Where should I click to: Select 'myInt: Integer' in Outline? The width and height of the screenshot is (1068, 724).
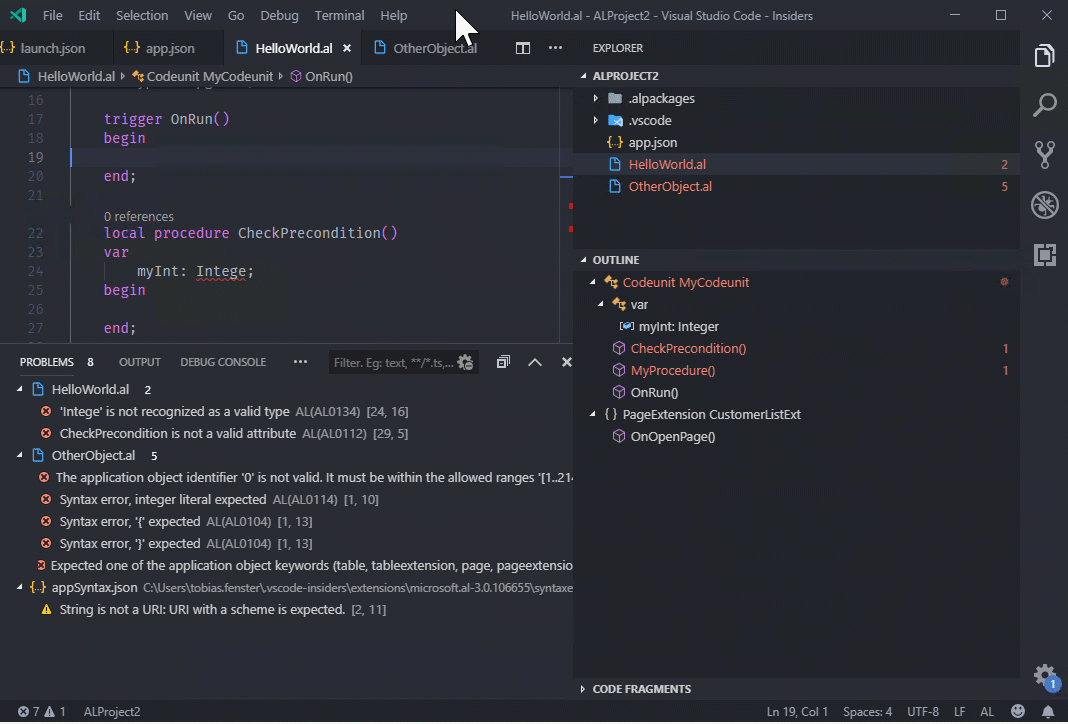click(678, 326)
